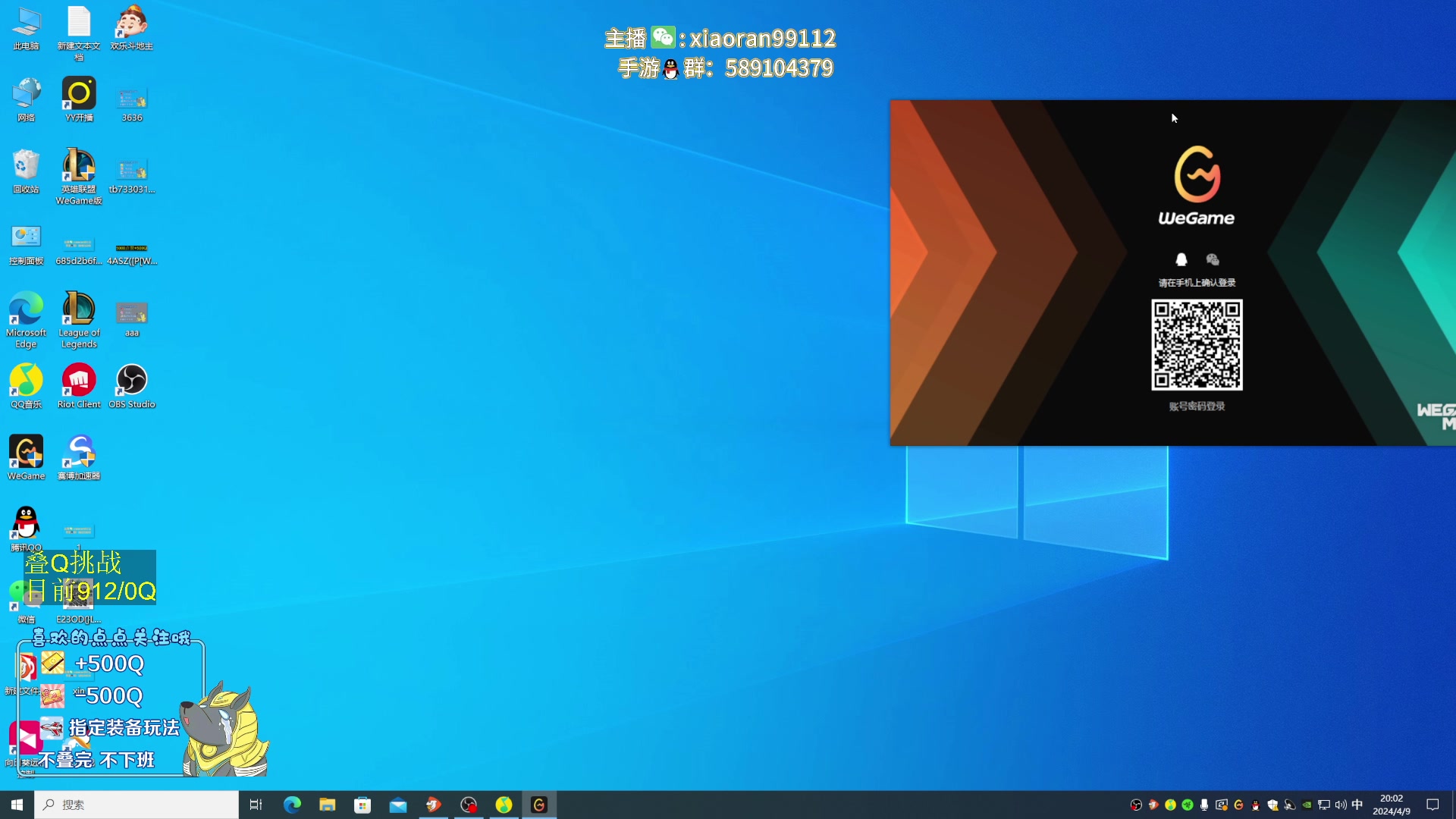Select the 赛博加速器 desktop shortcut
Image resolution: width=1456 pixels, height=819 pixels.
pyautogui.click(x=79, y=458)
